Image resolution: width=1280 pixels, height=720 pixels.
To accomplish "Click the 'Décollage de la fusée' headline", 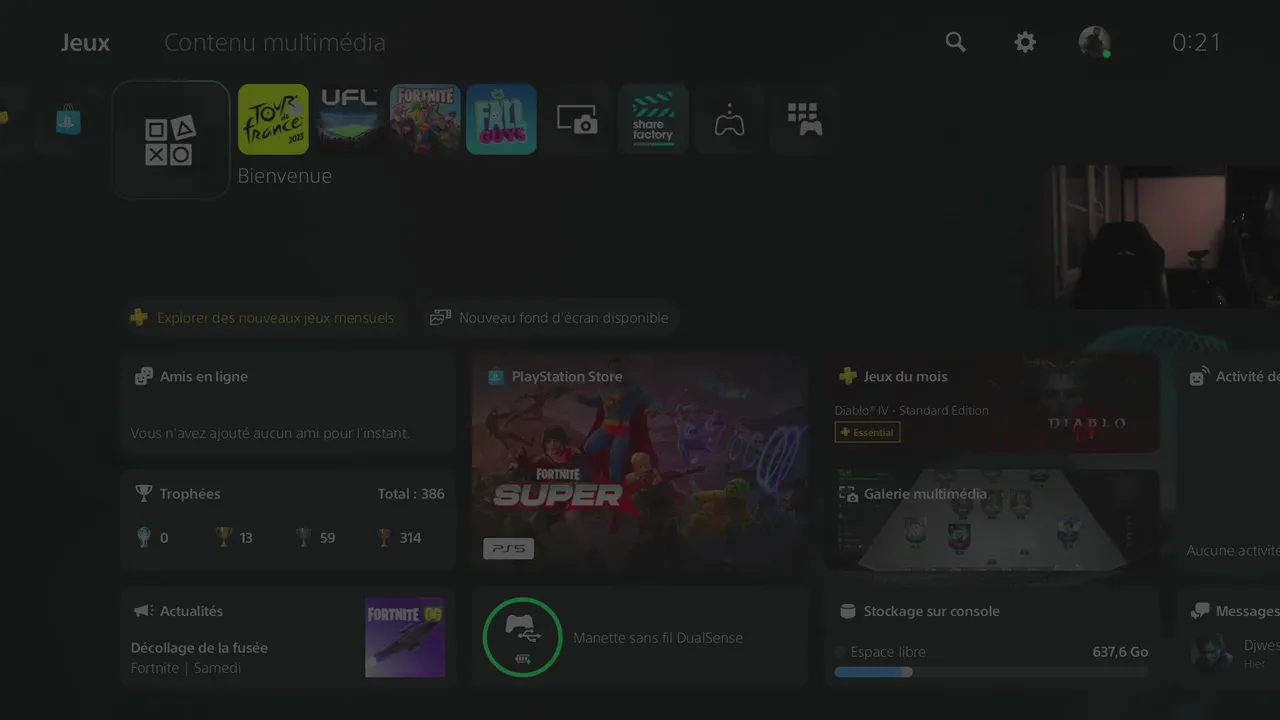I will click(199, 648).
